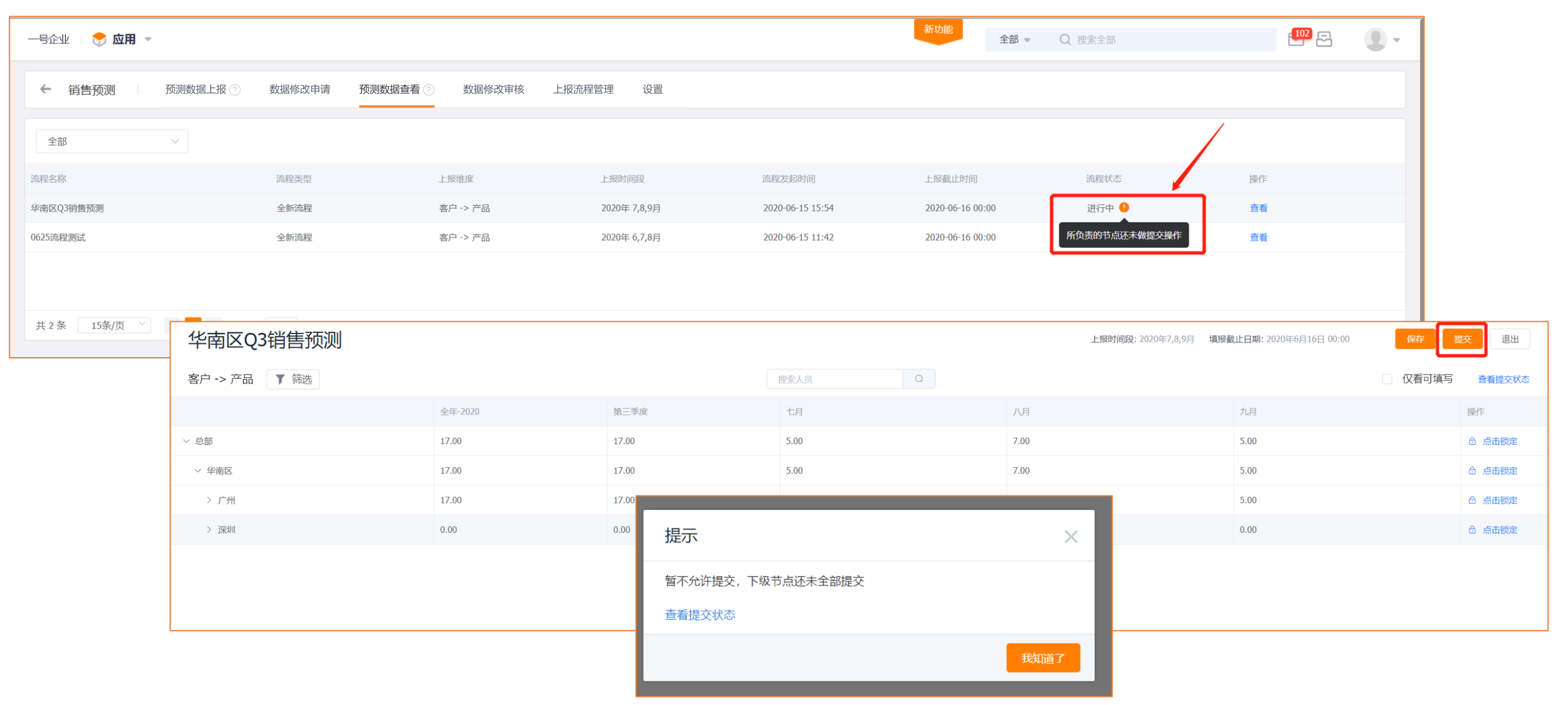Click the search magnifier in 搜索人员 box
The width and height of the screenshot is (1568, 705).
point(918,379)
